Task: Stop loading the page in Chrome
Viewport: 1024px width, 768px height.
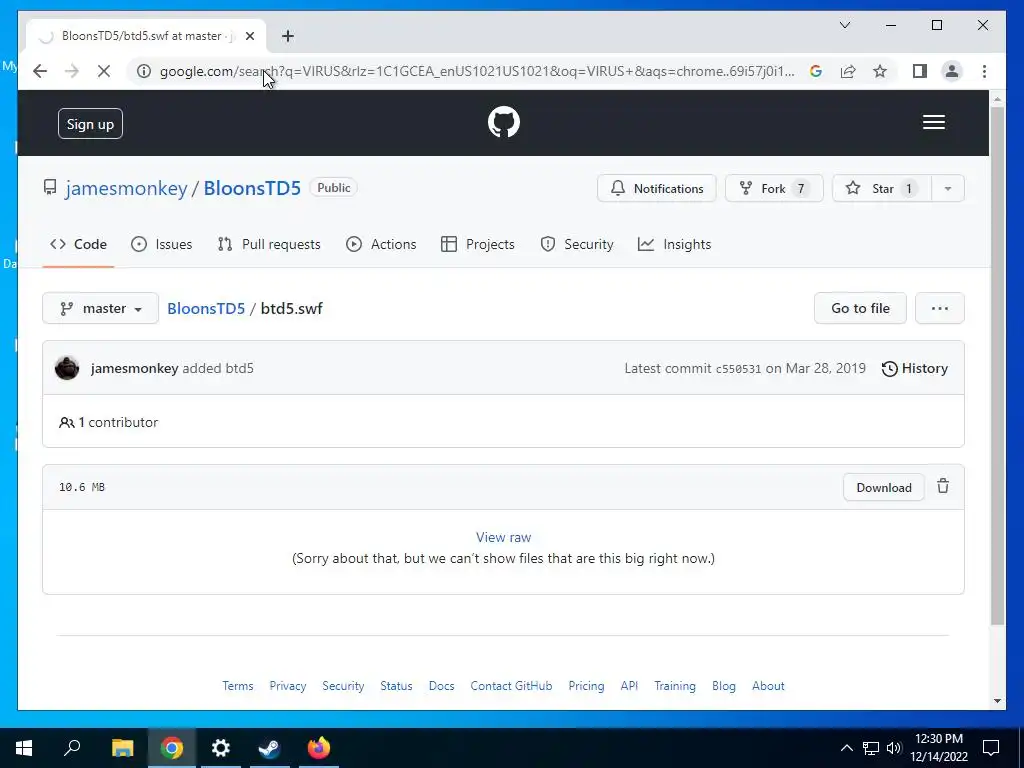Action: (x=104, y=71)
